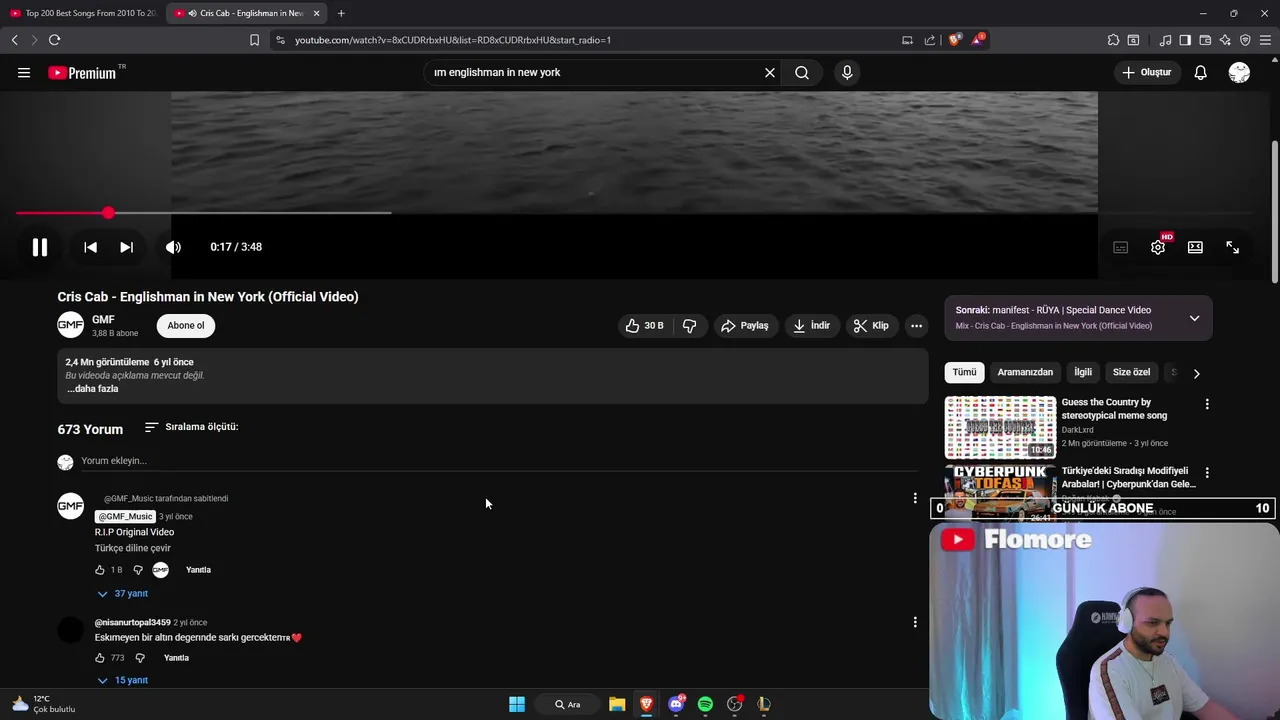Click the Klip scissors button
This screenshot has width=1280, height=720.
click(871, 325)
